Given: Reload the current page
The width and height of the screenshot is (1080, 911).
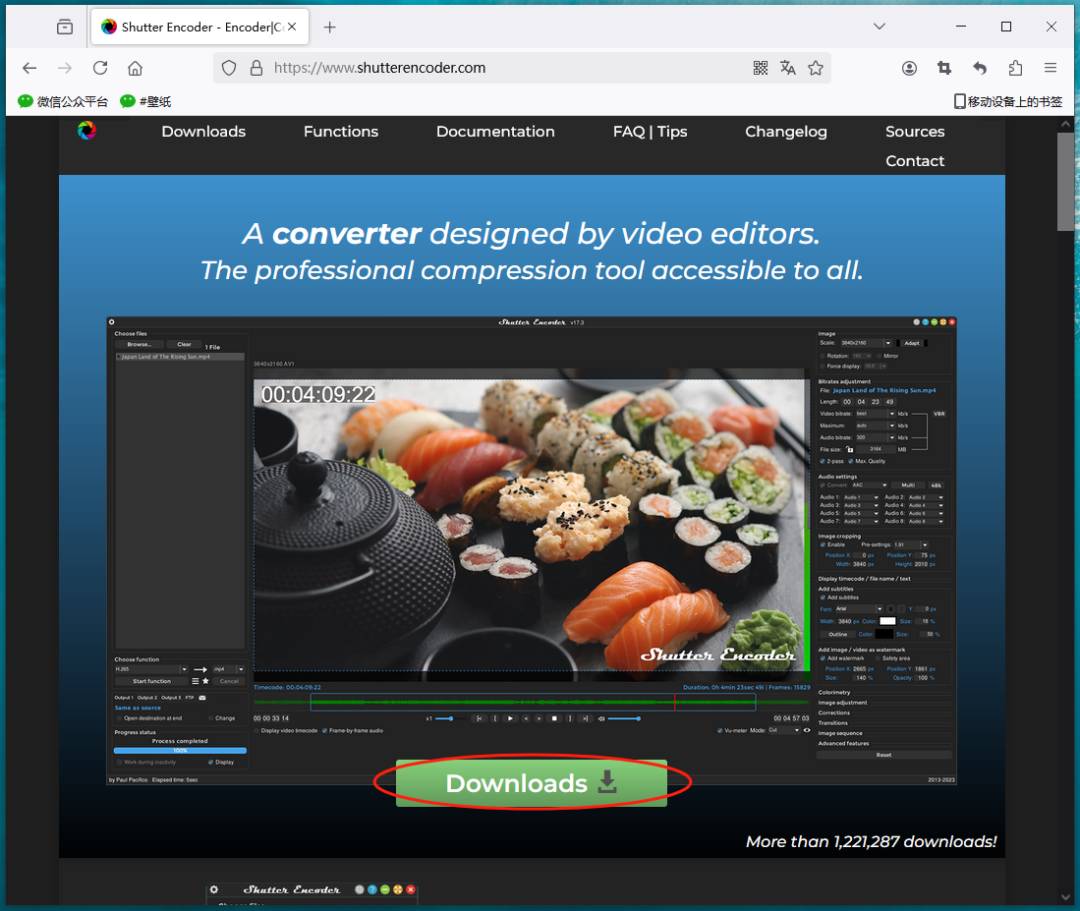Looking at the screenshot, I should click(x=101, y=67).
